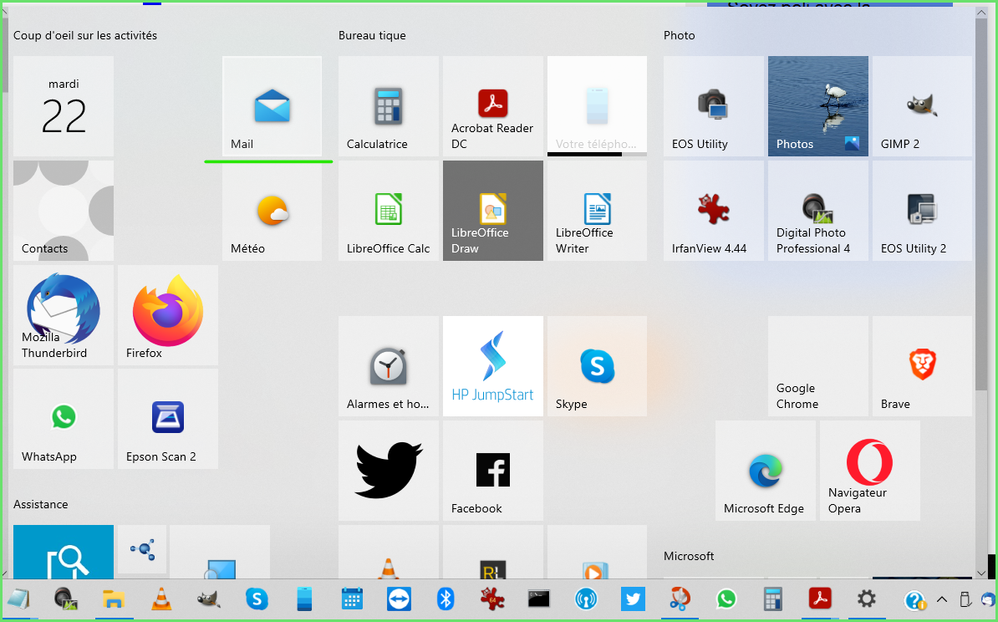Screen dimensions: 998x622
Task: Launch Calculatrice from the start tiles
Action: 388,106
